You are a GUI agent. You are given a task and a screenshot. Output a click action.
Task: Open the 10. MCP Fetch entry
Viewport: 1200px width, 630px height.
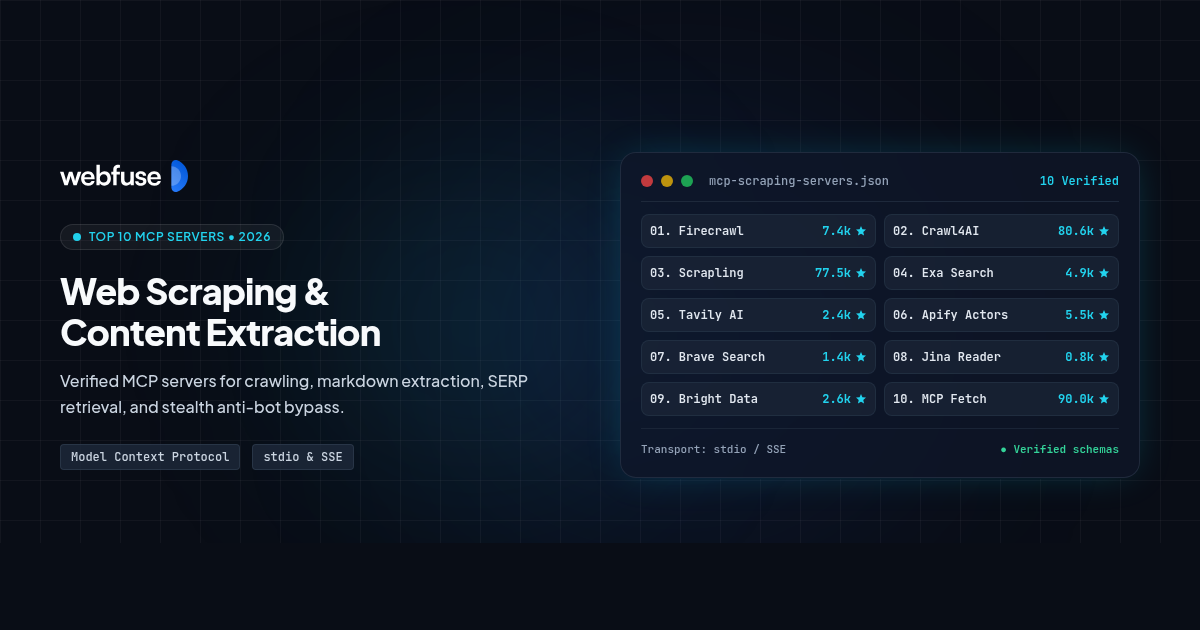(1001, 399)
